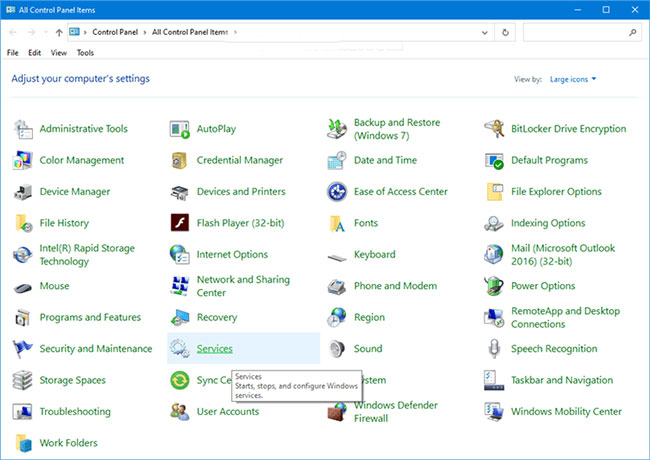Open the Device Manager icon
The width and height of the screenshot is (650, 460).
[23, 192]
